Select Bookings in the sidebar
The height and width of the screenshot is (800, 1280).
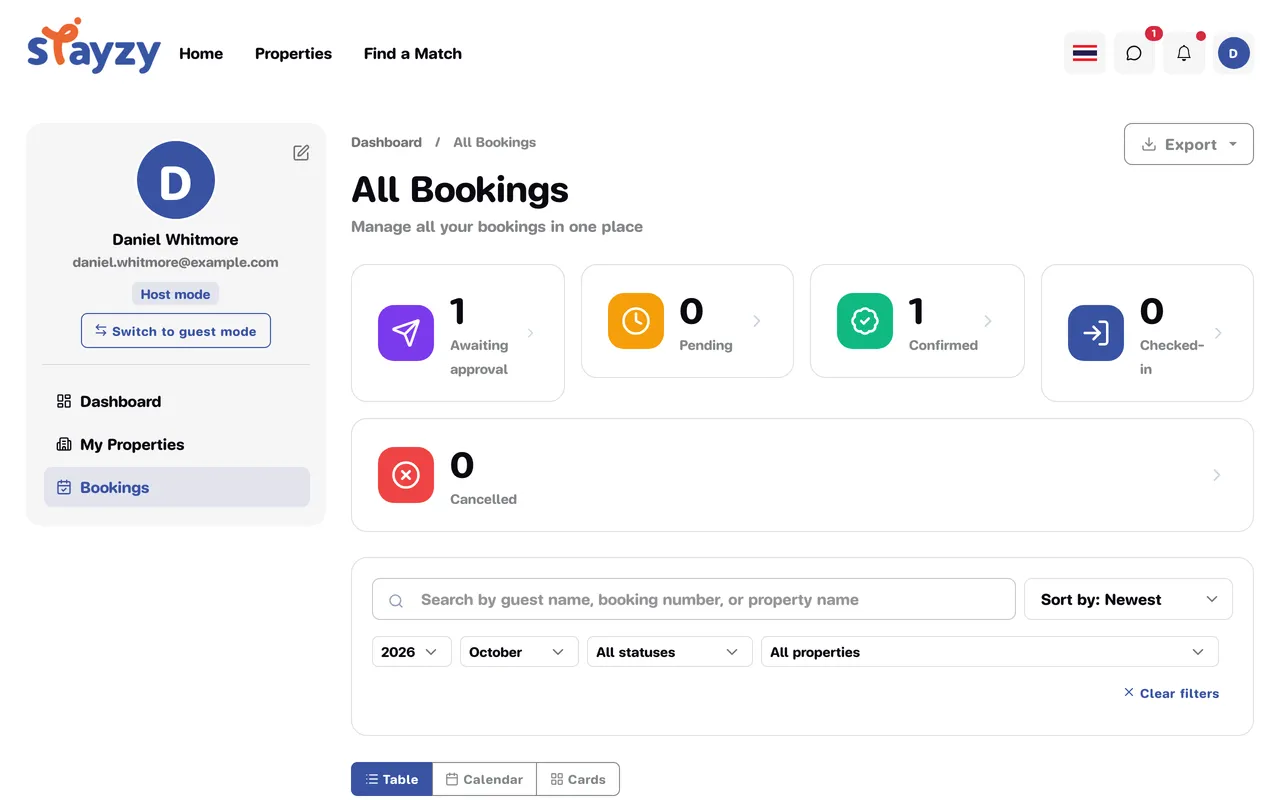(x=177, y=487)
